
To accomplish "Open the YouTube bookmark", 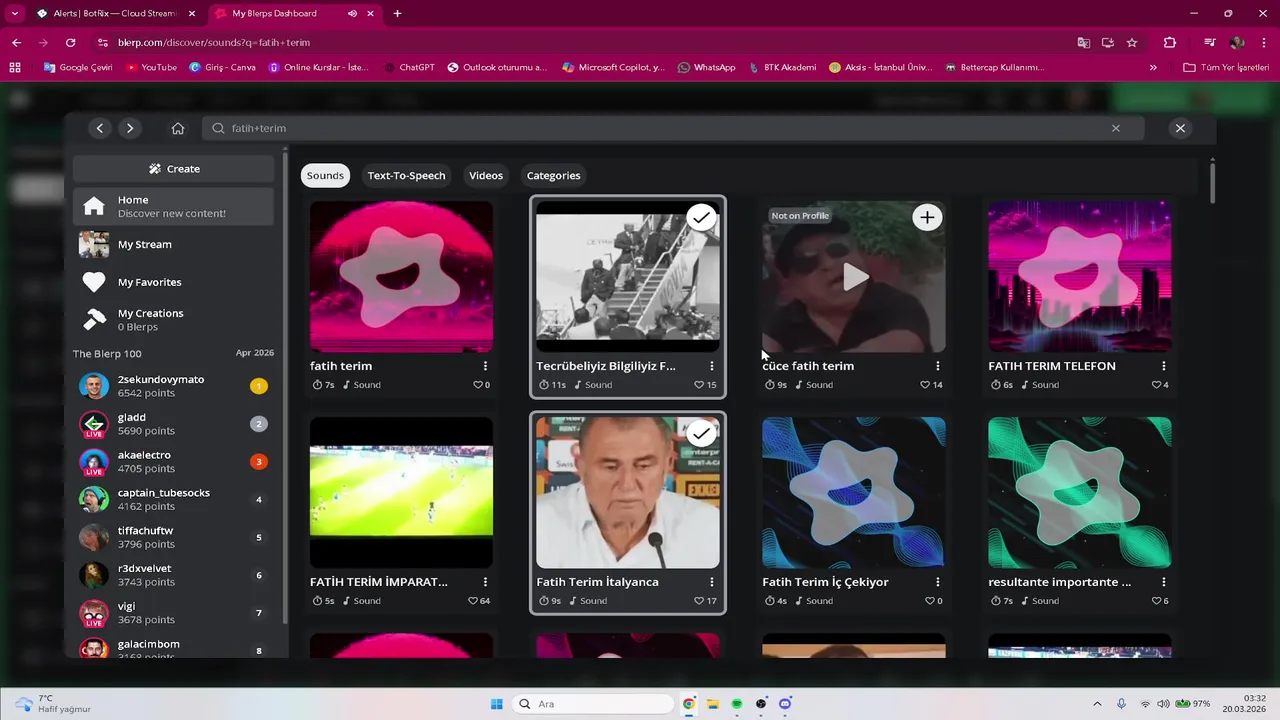I will [151, 68].
